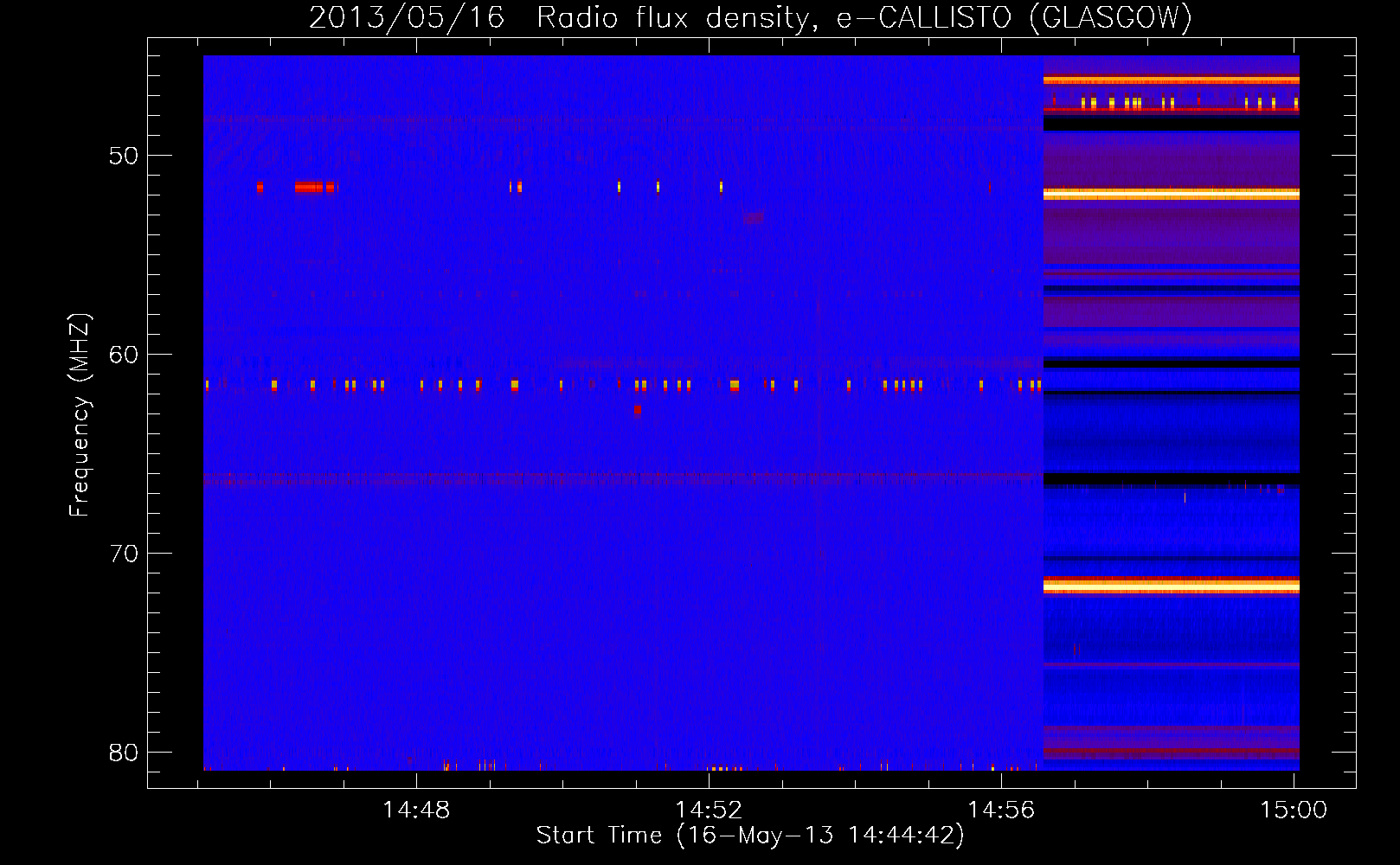Click the '14:56' time tick label
The image size is (1400, 865).
[x=1001, y=811]
